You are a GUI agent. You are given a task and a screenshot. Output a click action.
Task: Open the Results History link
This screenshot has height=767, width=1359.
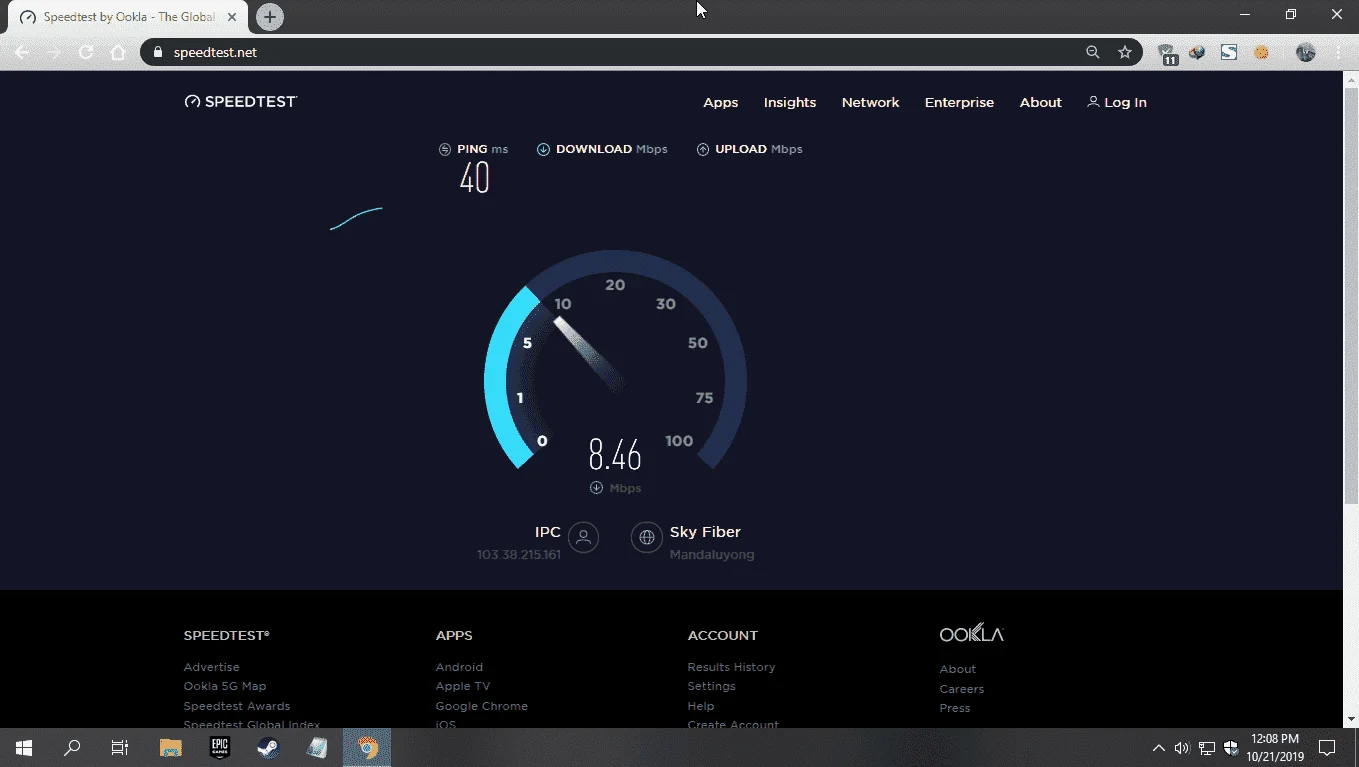[x=731, y=667]
